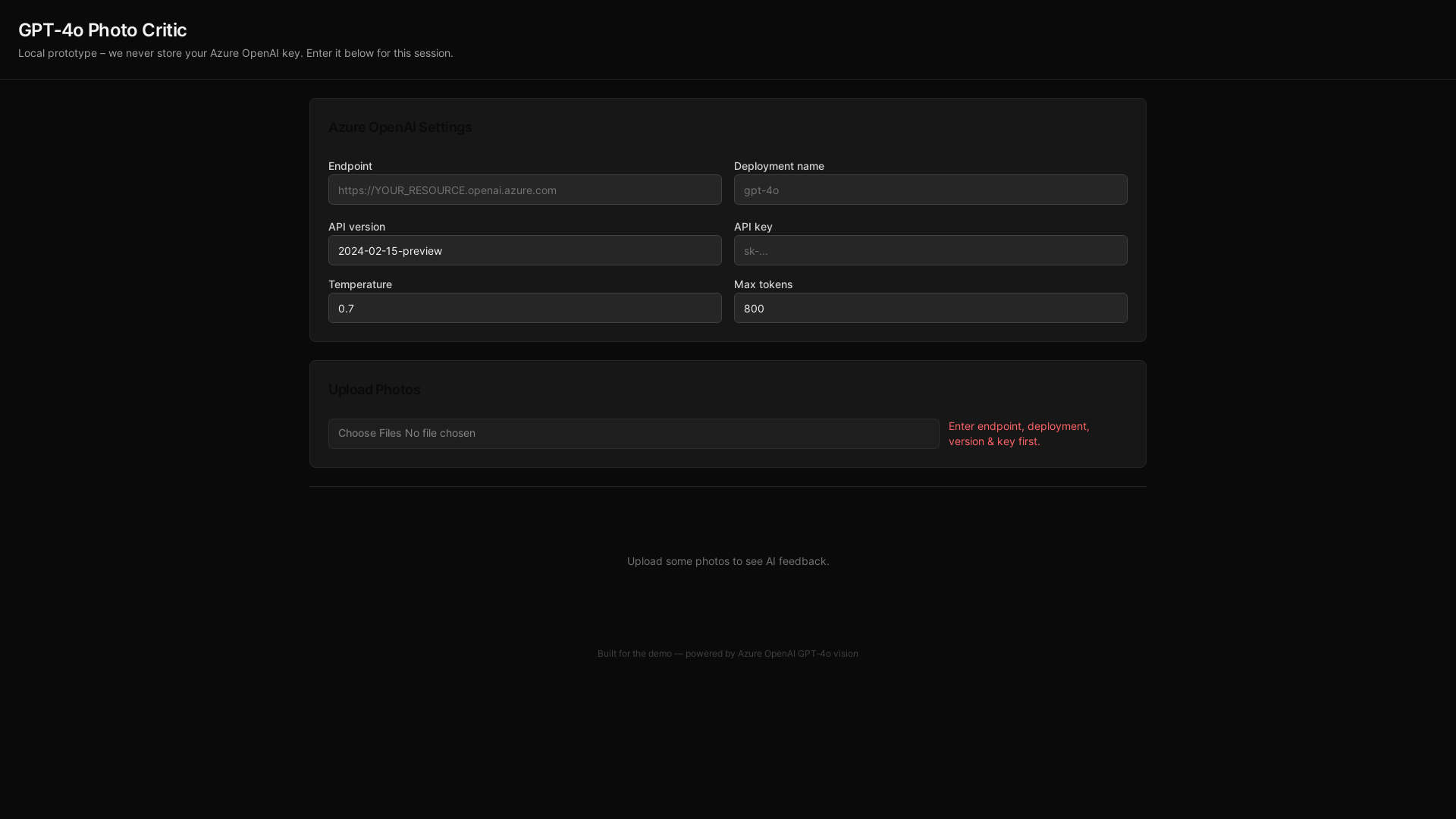Focus the Max tokens field
Screen dimensions: 1456x819
pyautogui.click(x=930, y=308)
